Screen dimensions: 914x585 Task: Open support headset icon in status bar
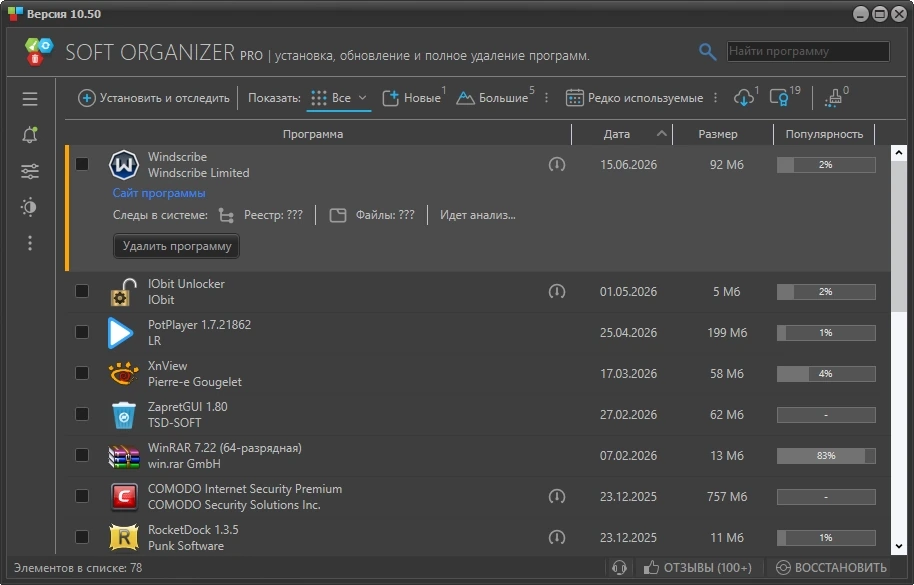click(x=620, y=568)
